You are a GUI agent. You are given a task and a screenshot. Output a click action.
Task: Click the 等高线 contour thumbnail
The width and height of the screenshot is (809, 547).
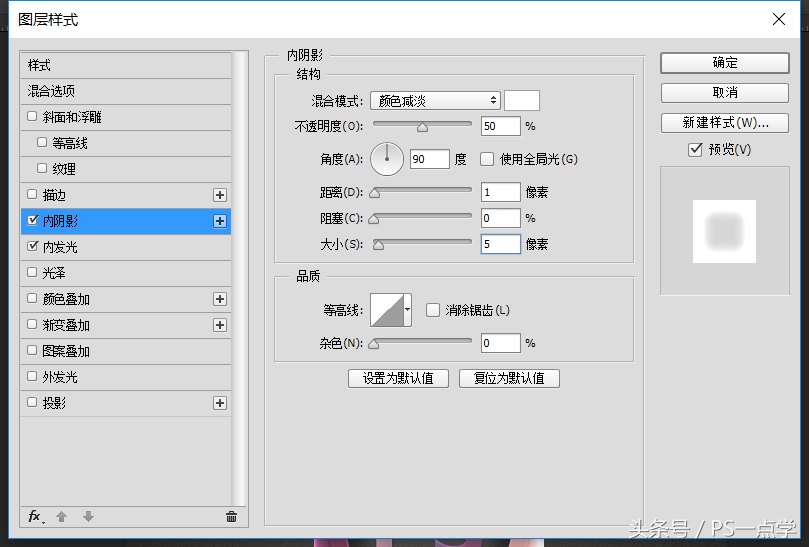(387, 310)
